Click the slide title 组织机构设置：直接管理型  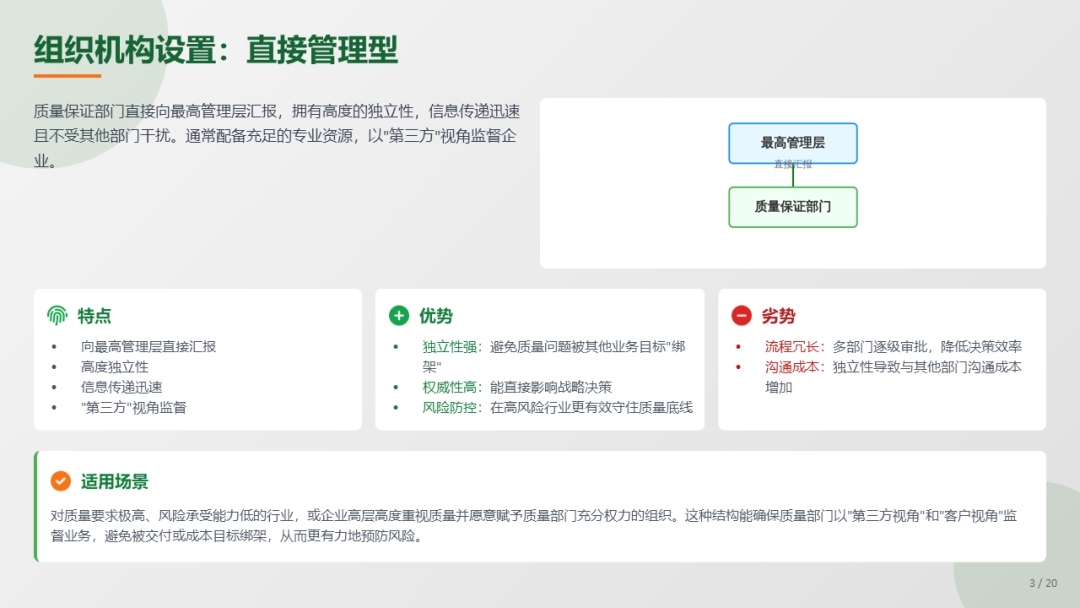pyautogui.click(x=216, y=49)
